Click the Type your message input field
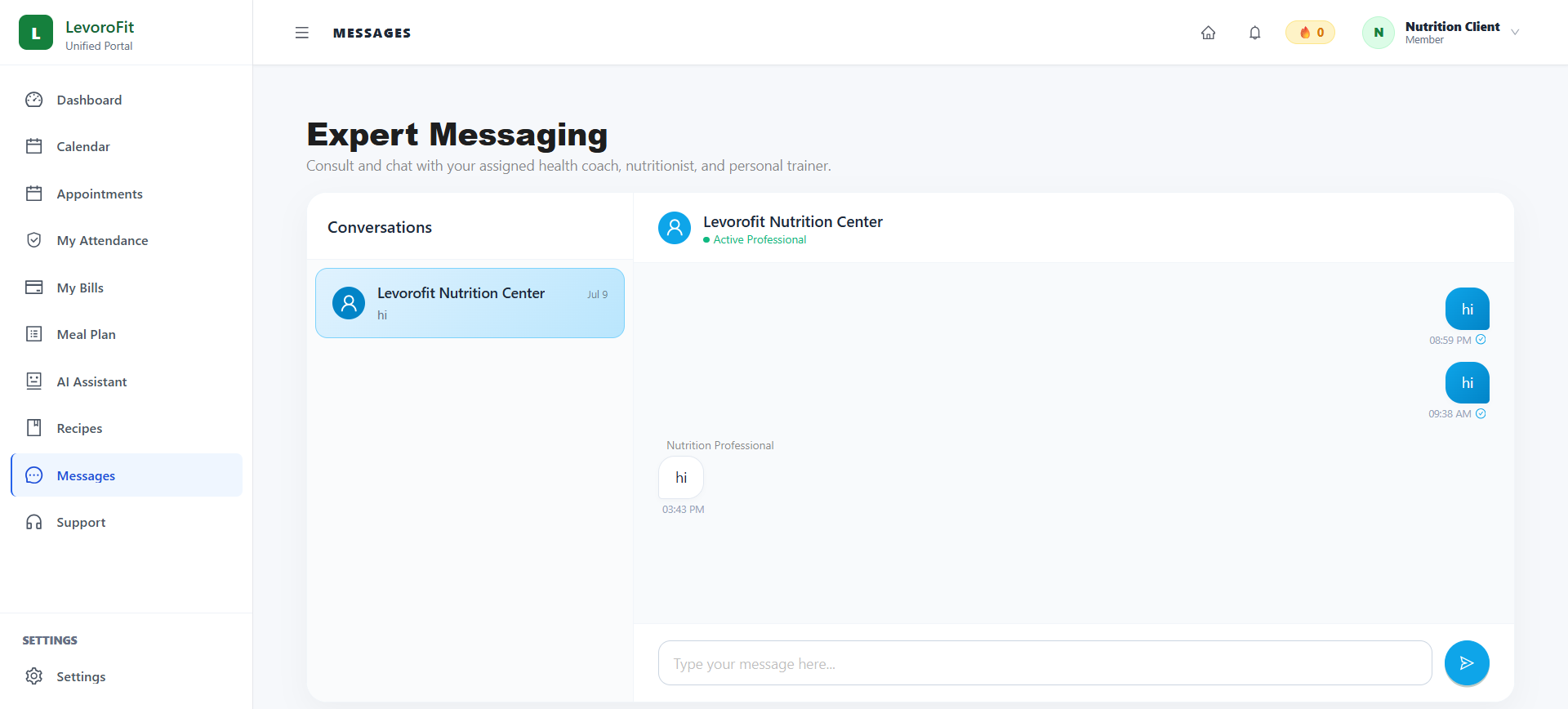 pos(1045,663)
